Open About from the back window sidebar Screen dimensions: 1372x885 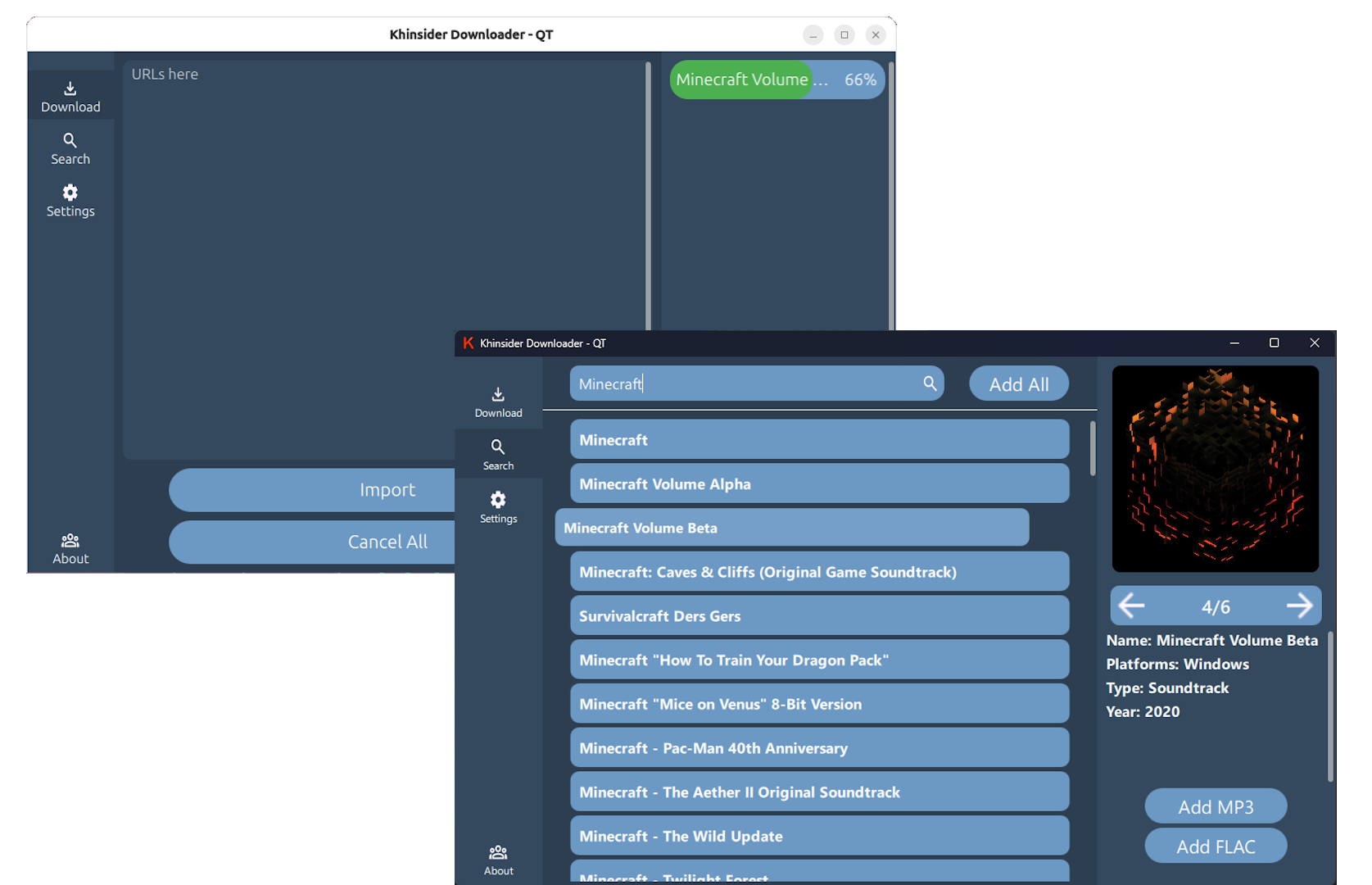pyautogui.click(x=70, y=547)
